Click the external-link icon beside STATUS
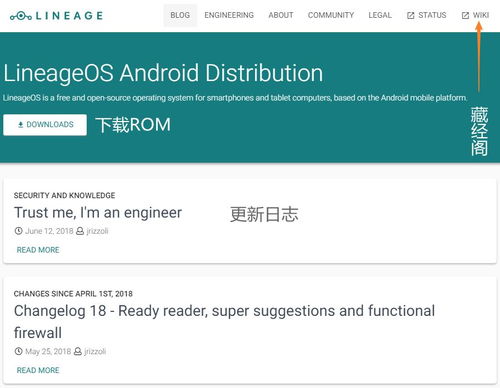Viewport: 500px width, 388px height. (411, 15)
